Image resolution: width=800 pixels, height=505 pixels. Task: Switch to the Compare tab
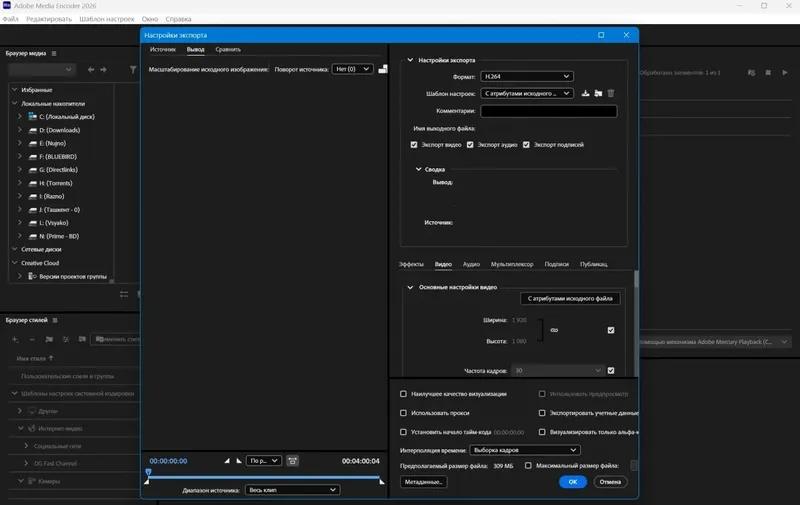tap(228, 49)
